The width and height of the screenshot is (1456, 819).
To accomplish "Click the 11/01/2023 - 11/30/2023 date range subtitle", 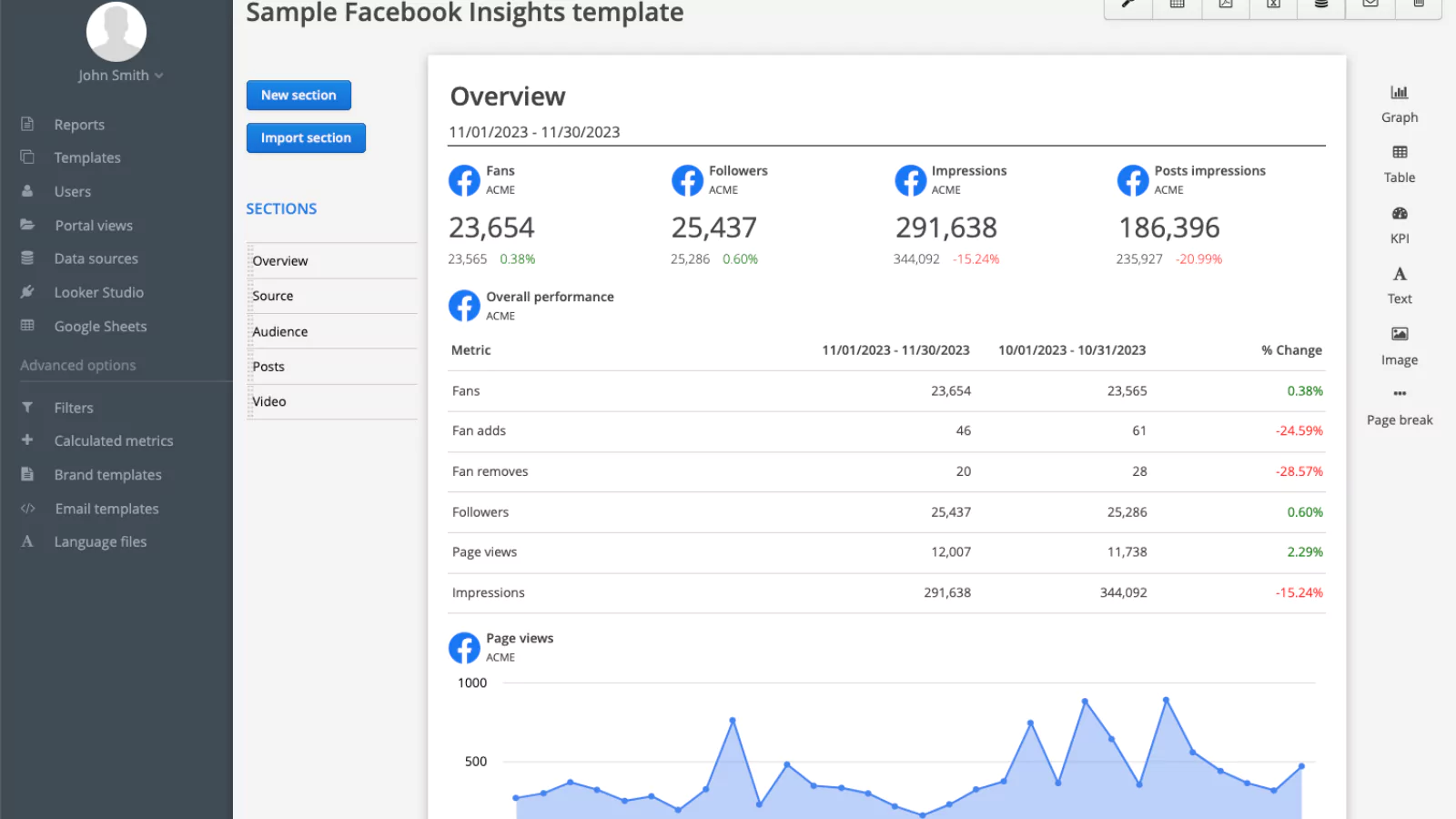I will (534, 132).
